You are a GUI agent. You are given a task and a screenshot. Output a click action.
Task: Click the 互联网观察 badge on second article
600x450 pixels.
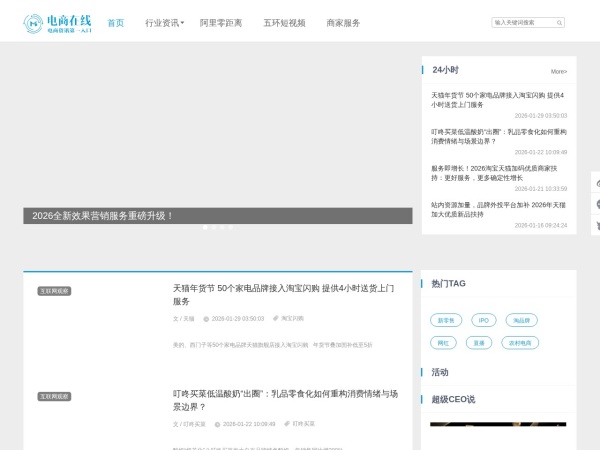coord(55,396)
